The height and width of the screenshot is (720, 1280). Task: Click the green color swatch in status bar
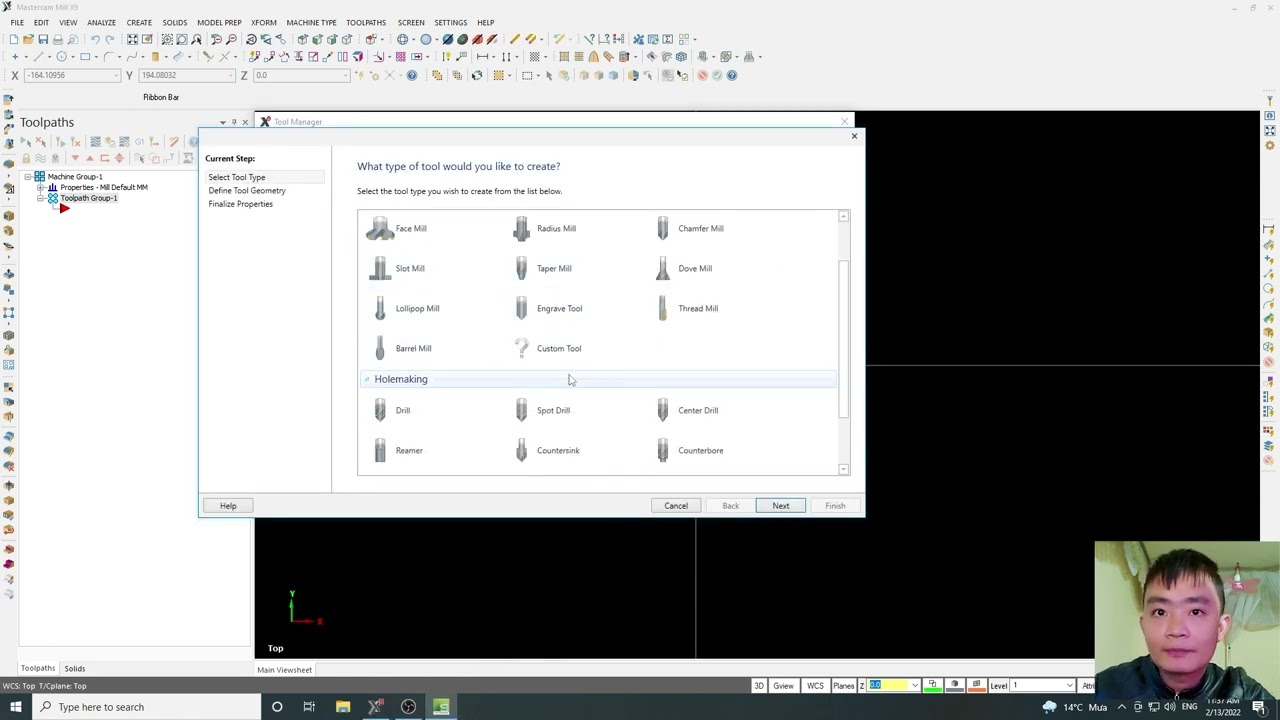(x=933, y=686)
